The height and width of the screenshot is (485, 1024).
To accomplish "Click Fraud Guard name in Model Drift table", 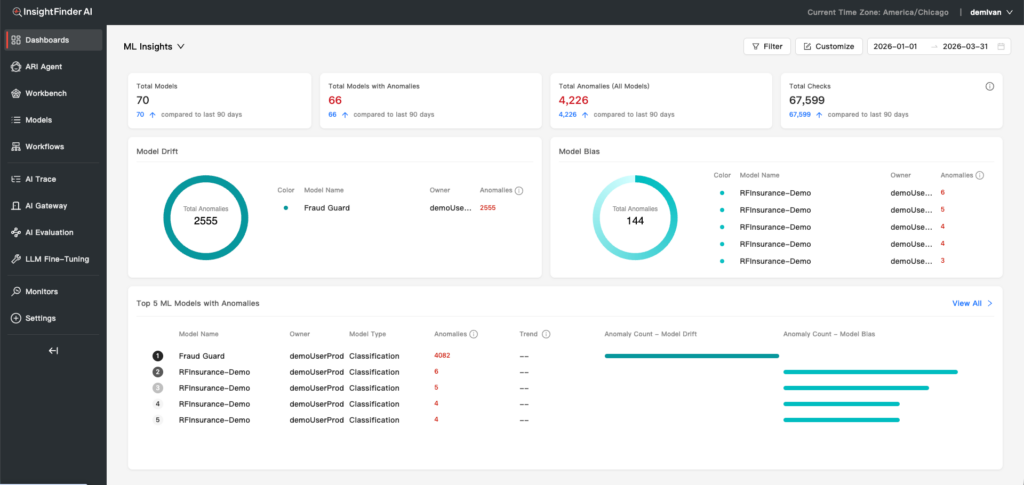I will click(x=327, y=208).
